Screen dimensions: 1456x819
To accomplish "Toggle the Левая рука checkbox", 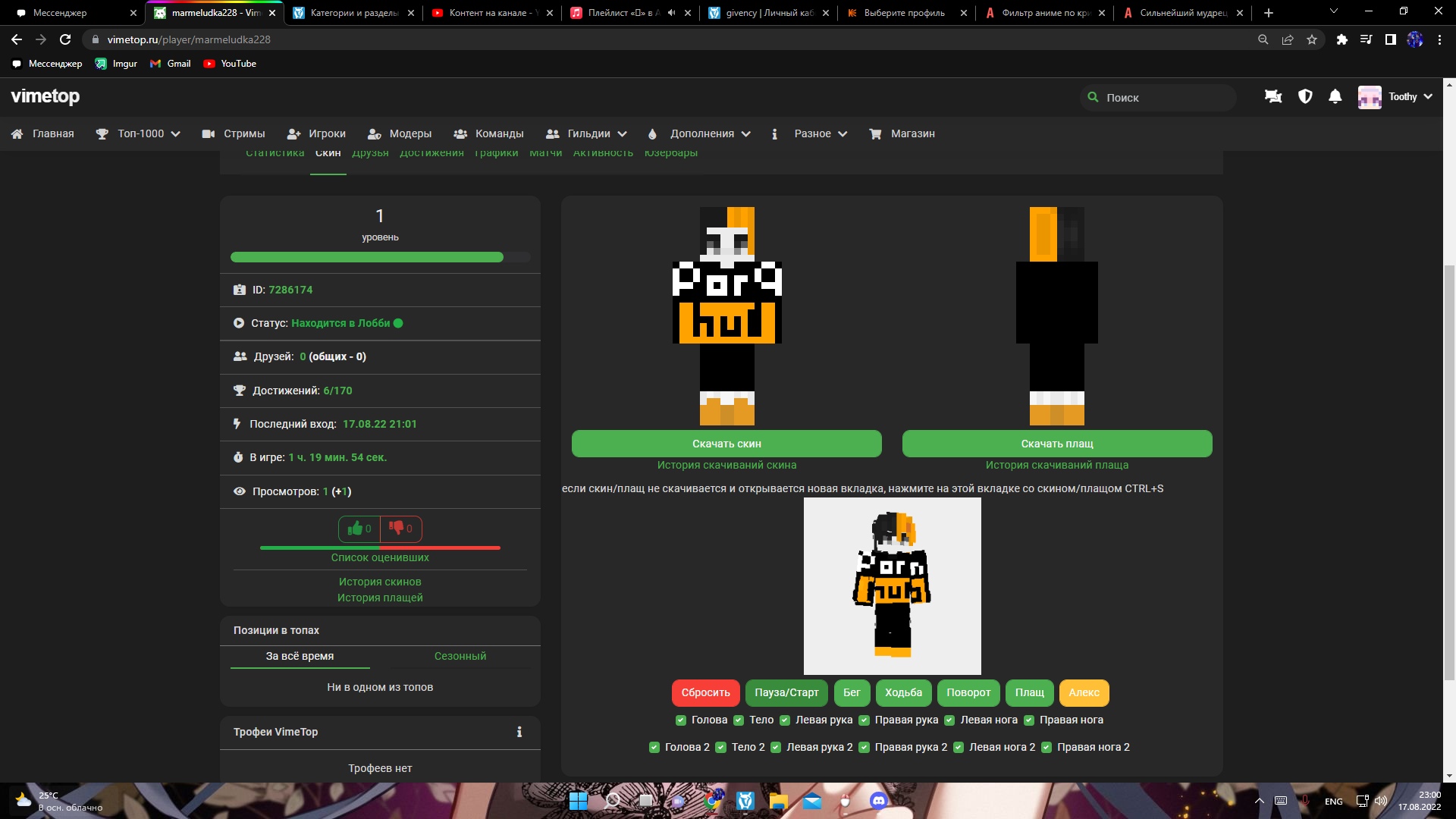I will [785, 720].
